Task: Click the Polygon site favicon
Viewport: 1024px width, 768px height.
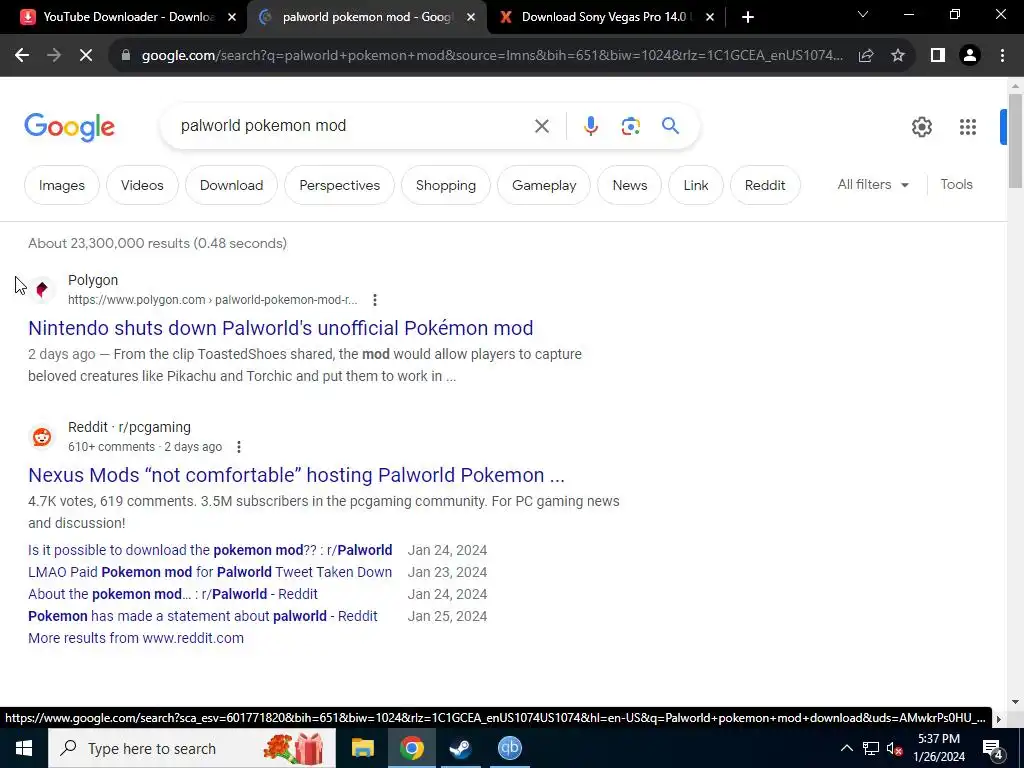Action: pos(42,289)
